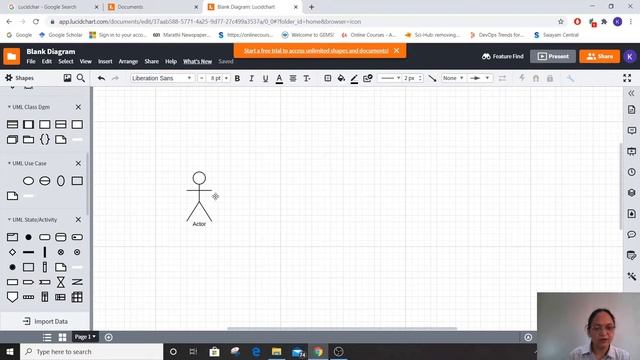Select the decision diamond shape
Image resolution: width=640 pixels, height=360 pixels.
tap(12, 252)
